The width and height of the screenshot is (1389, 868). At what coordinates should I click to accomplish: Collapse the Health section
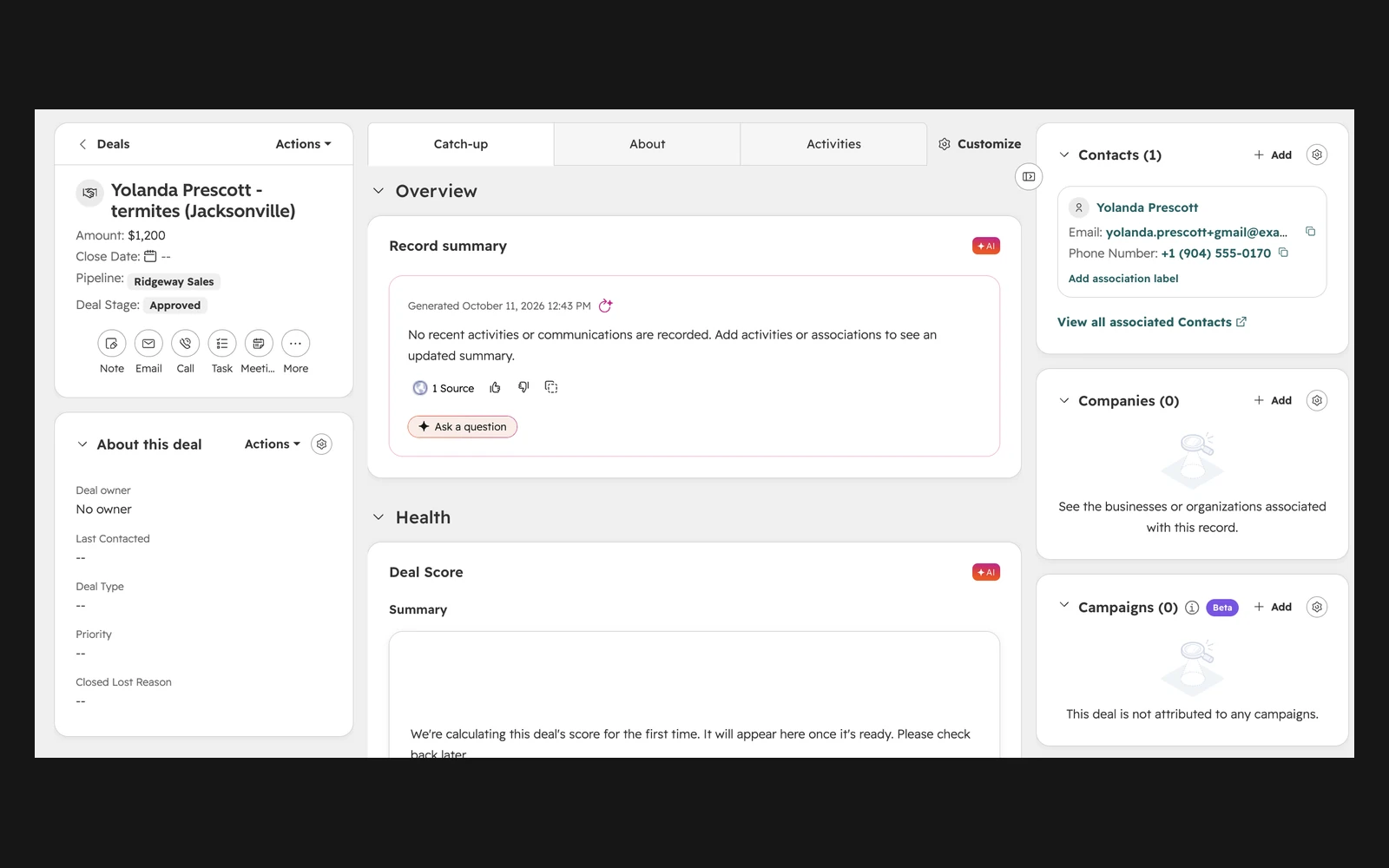coord(379,517)
